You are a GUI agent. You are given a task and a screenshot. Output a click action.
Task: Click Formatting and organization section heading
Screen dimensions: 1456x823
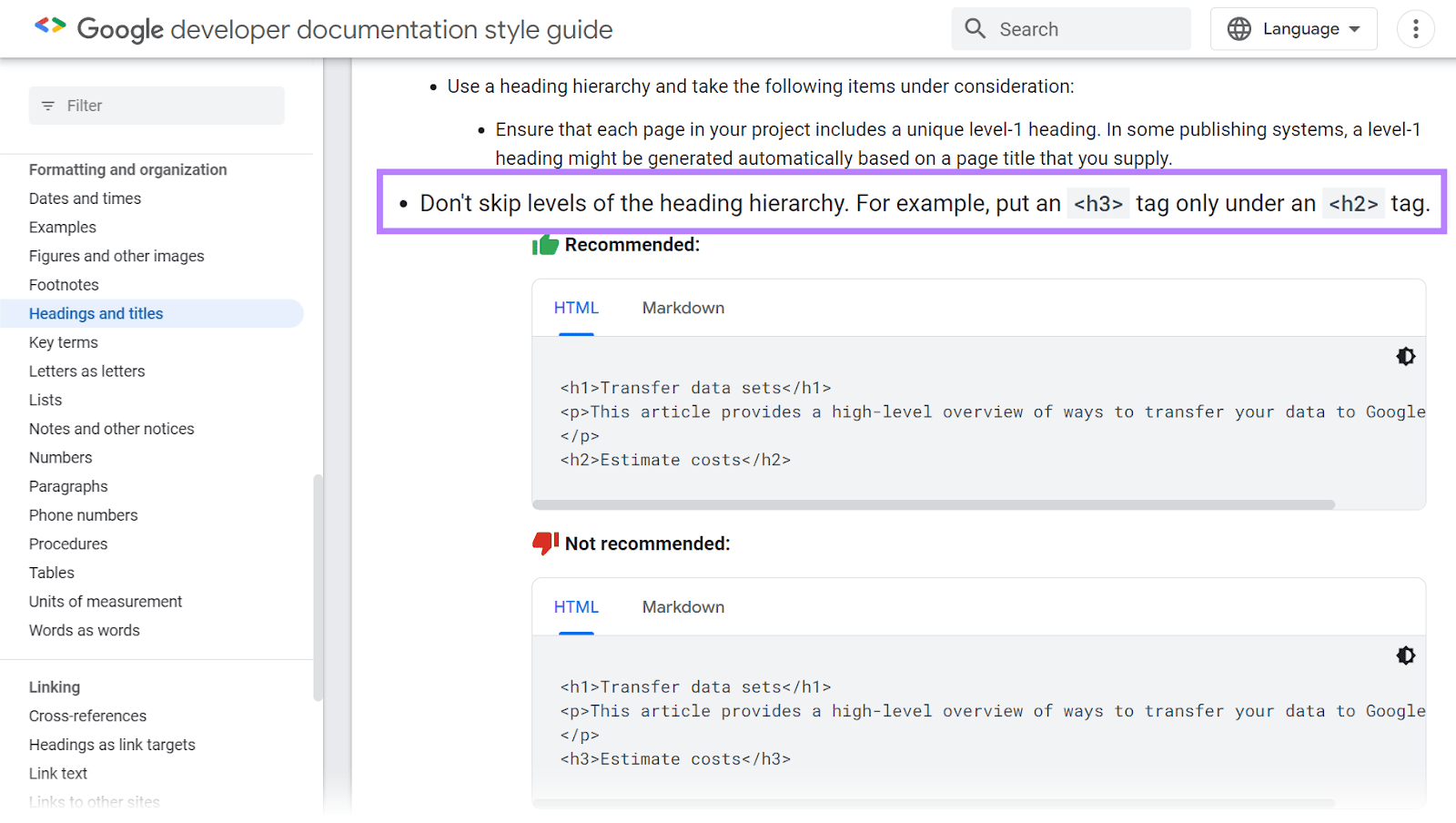128,169
